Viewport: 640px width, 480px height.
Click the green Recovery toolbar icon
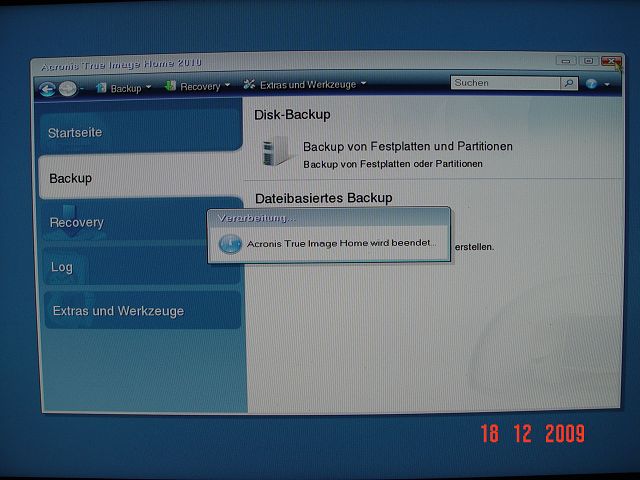(170, 86)
